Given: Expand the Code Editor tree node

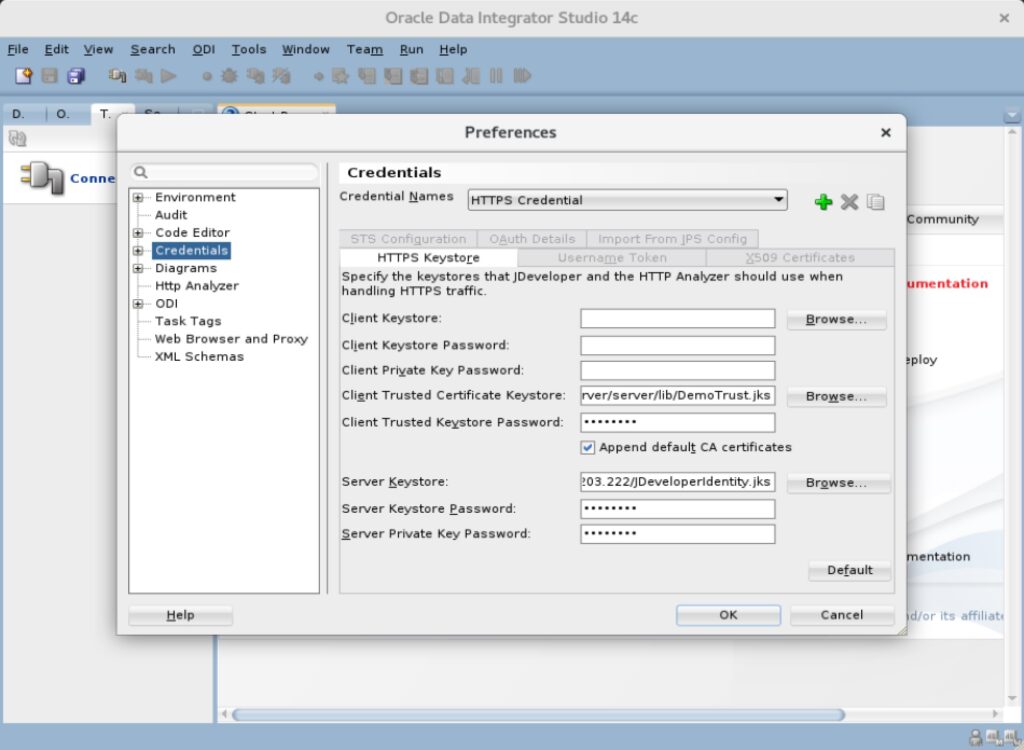Looking at the screenshot, I should (x=138, y=233).
